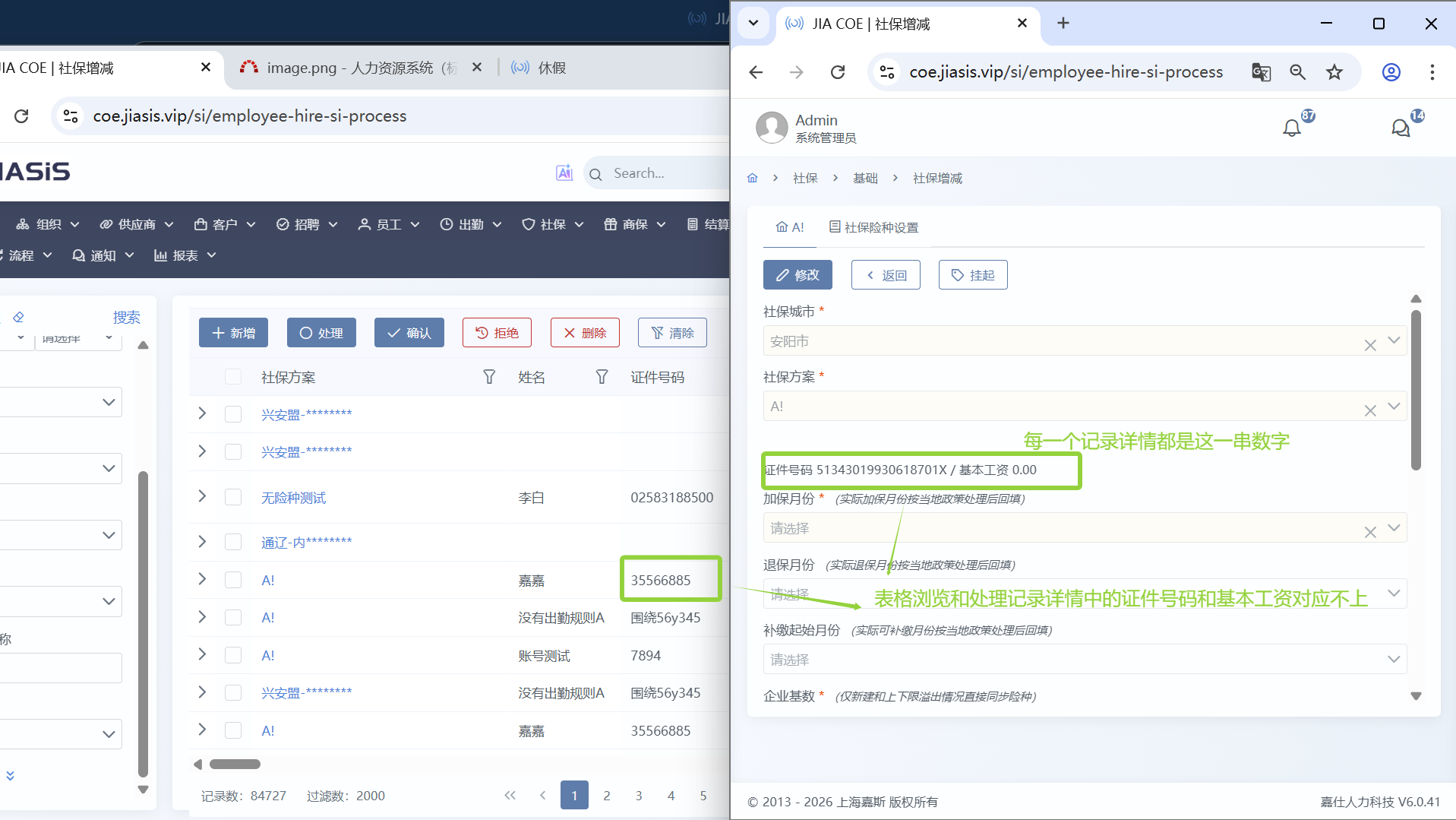Open the 补缴起始月份 dropdown
The image size is (1456, 820).
(x=1393, y=659)
